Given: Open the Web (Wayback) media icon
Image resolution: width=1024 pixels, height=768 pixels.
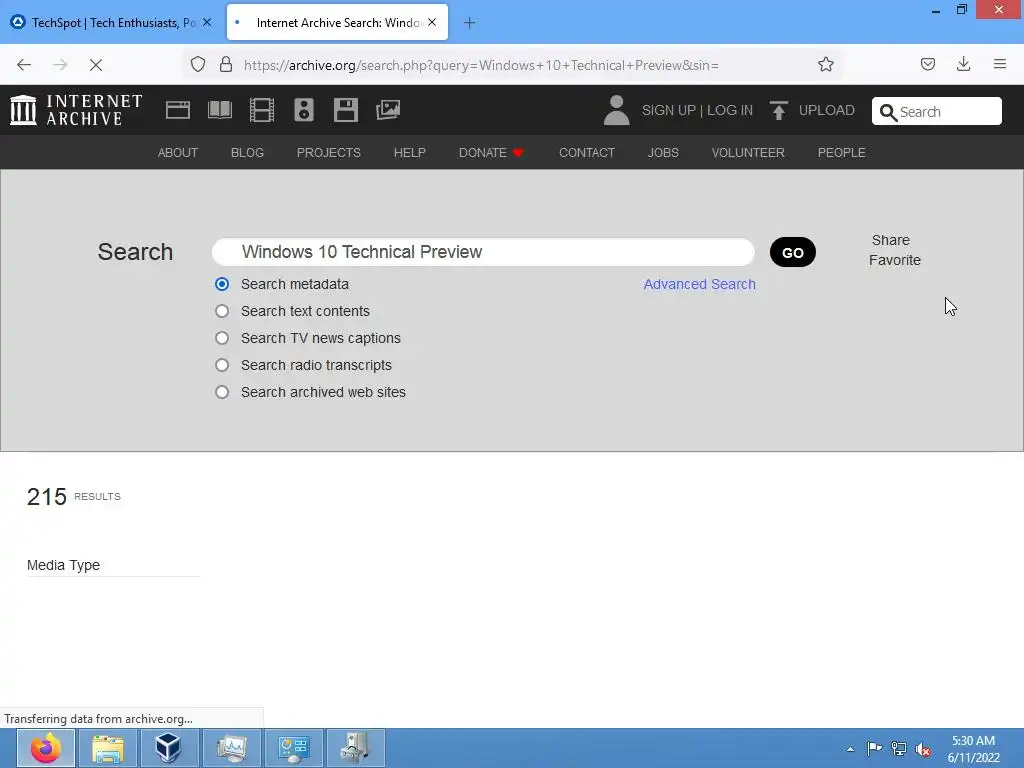Looking at the screenshot, I should [178, 110].
